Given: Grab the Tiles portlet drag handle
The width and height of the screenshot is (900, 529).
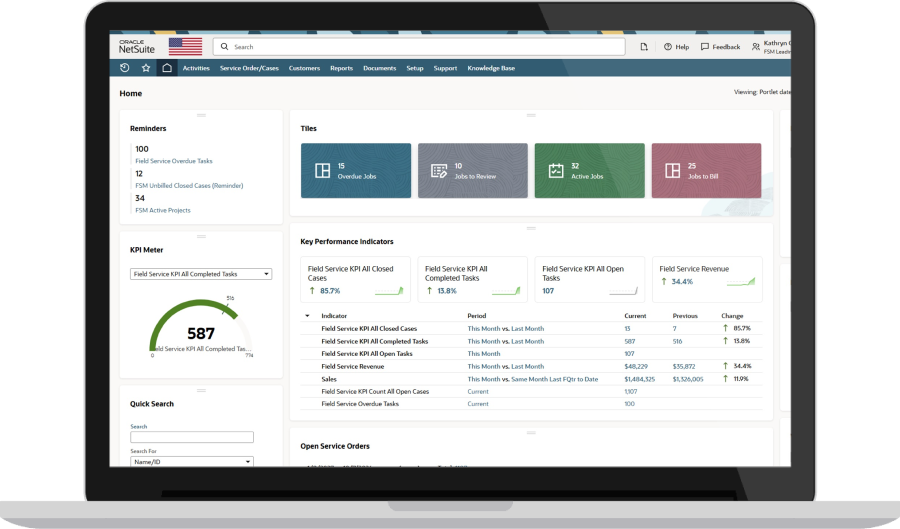Looking at the screenshot, I should 531,115.
